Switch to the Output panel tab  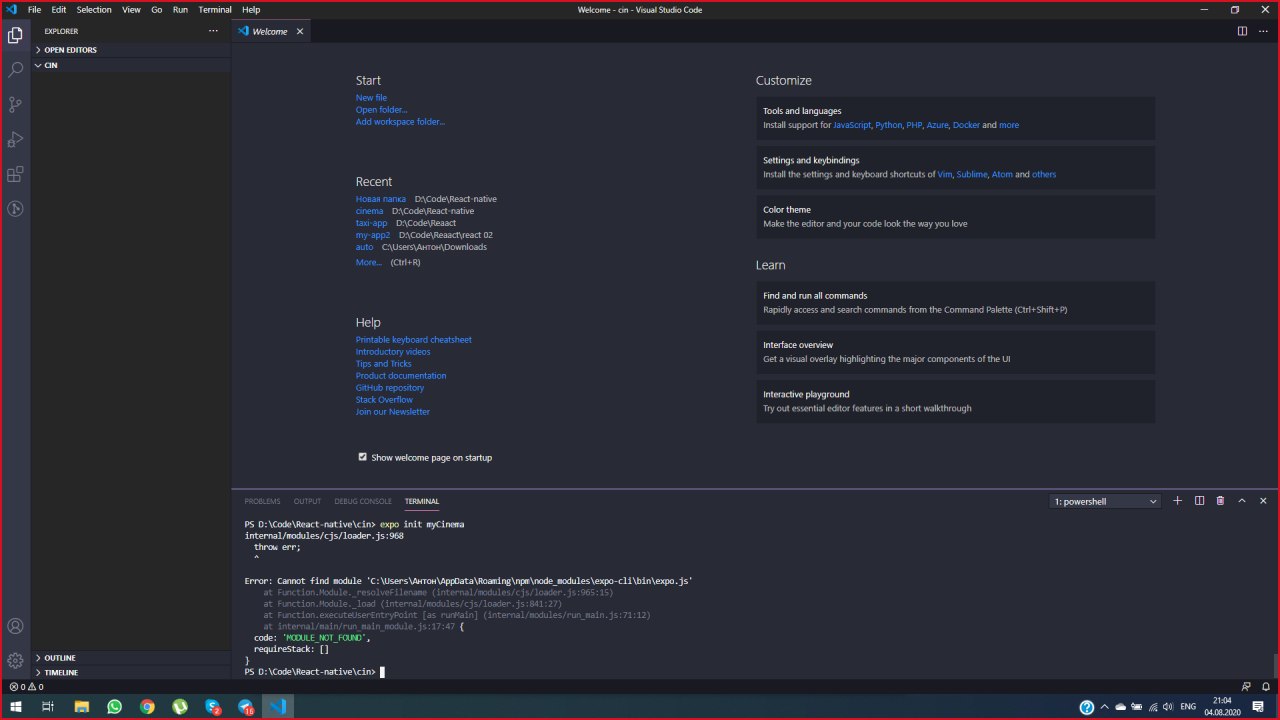(307, 501)
